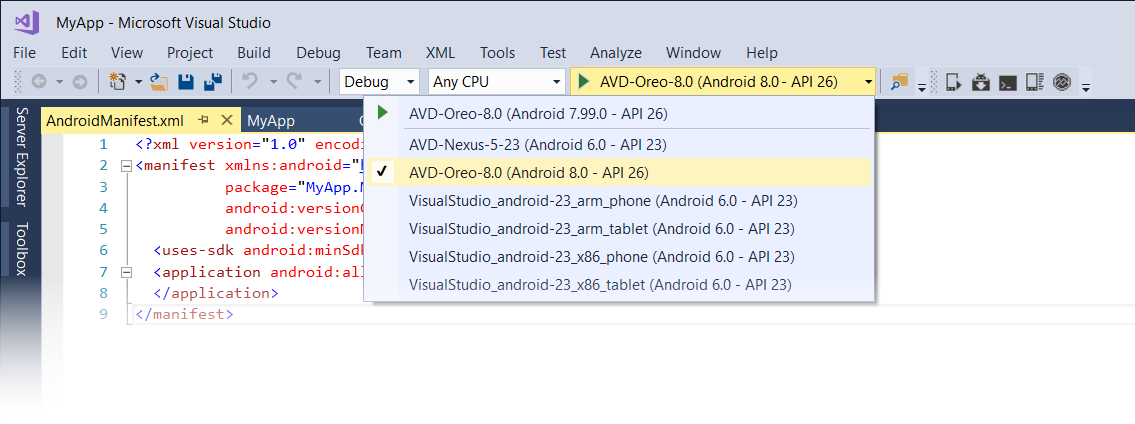1135x424 pixels.
Task: Click the round profiler icon in toolbar
Action: [1062, 82]
